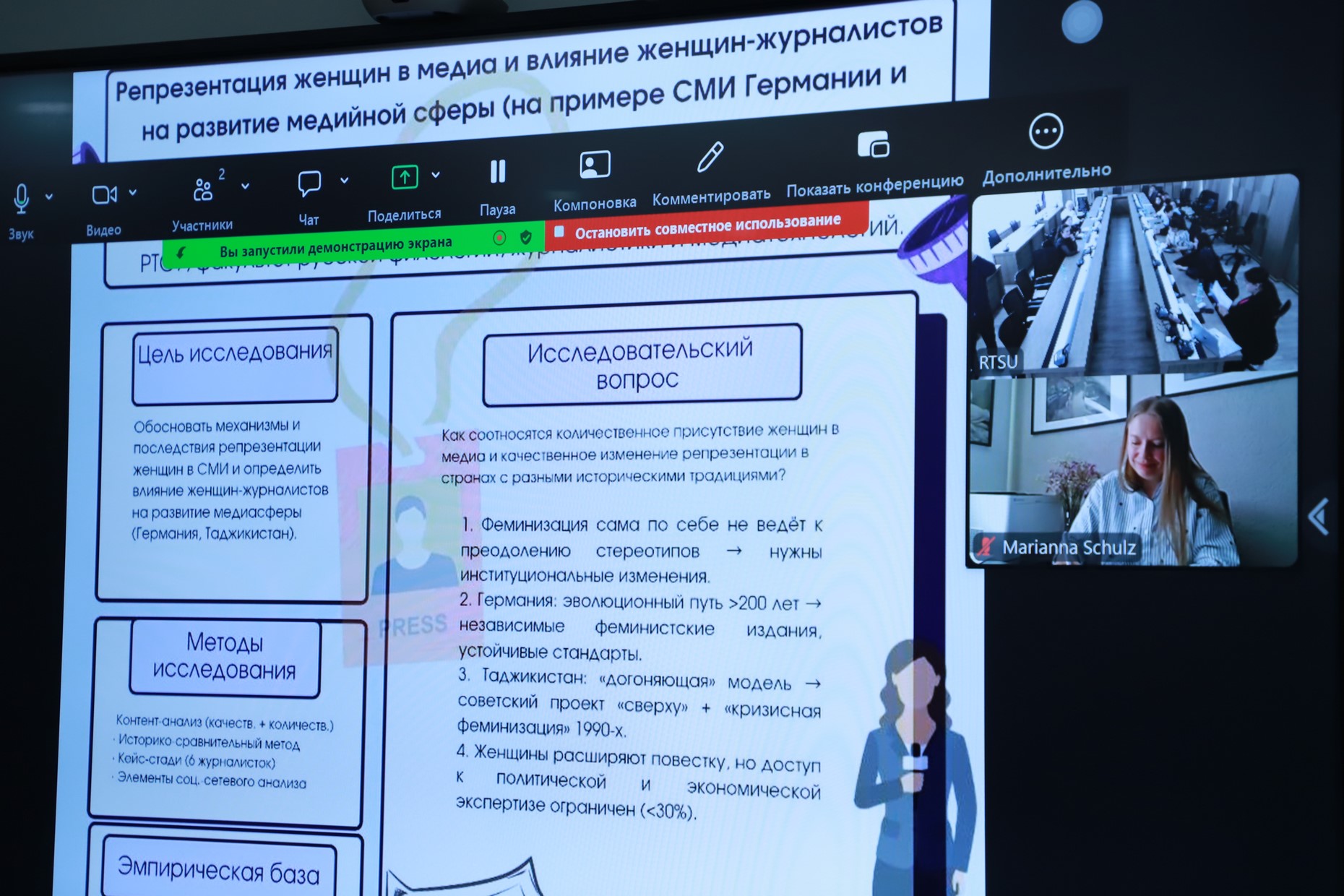
Task: Click the Показать конференцию icon
Action: point(874,145)
